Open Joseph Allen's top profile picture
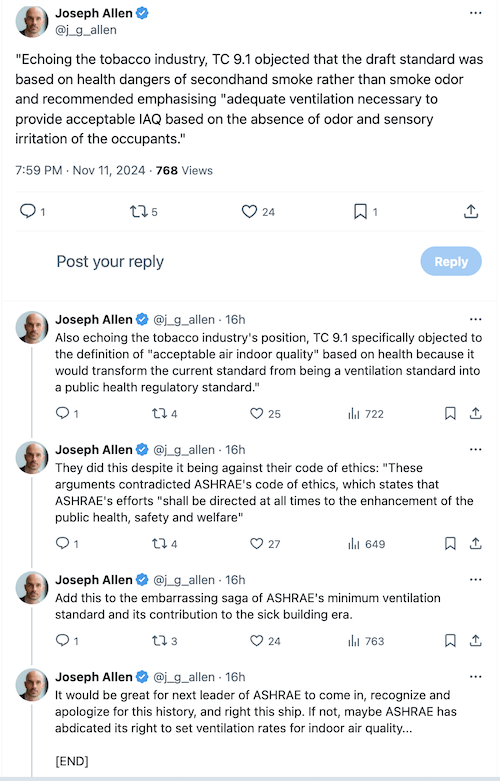Screen dimensions: 500x781 [x=32, y=21]
